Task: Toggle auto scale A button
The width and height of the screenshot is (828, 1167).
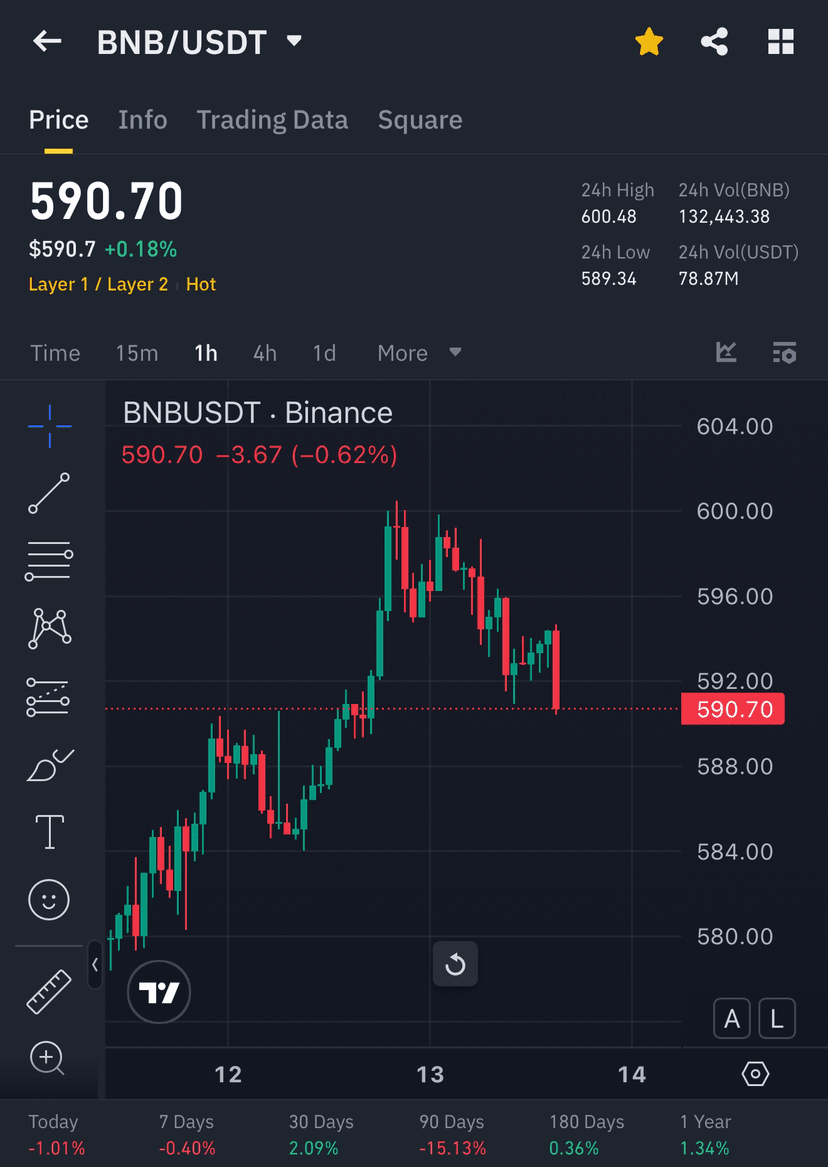Action: coord(732,1017)
